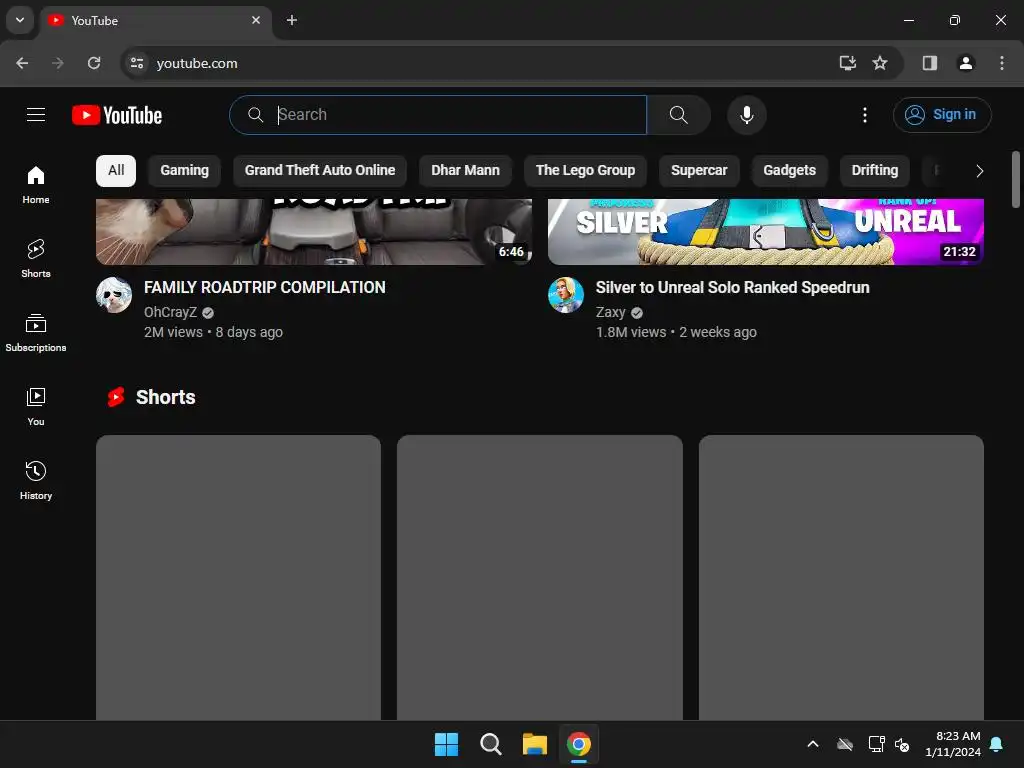Show more chips with right arrow
This screenshot has height=768, width=1024.
979,171
